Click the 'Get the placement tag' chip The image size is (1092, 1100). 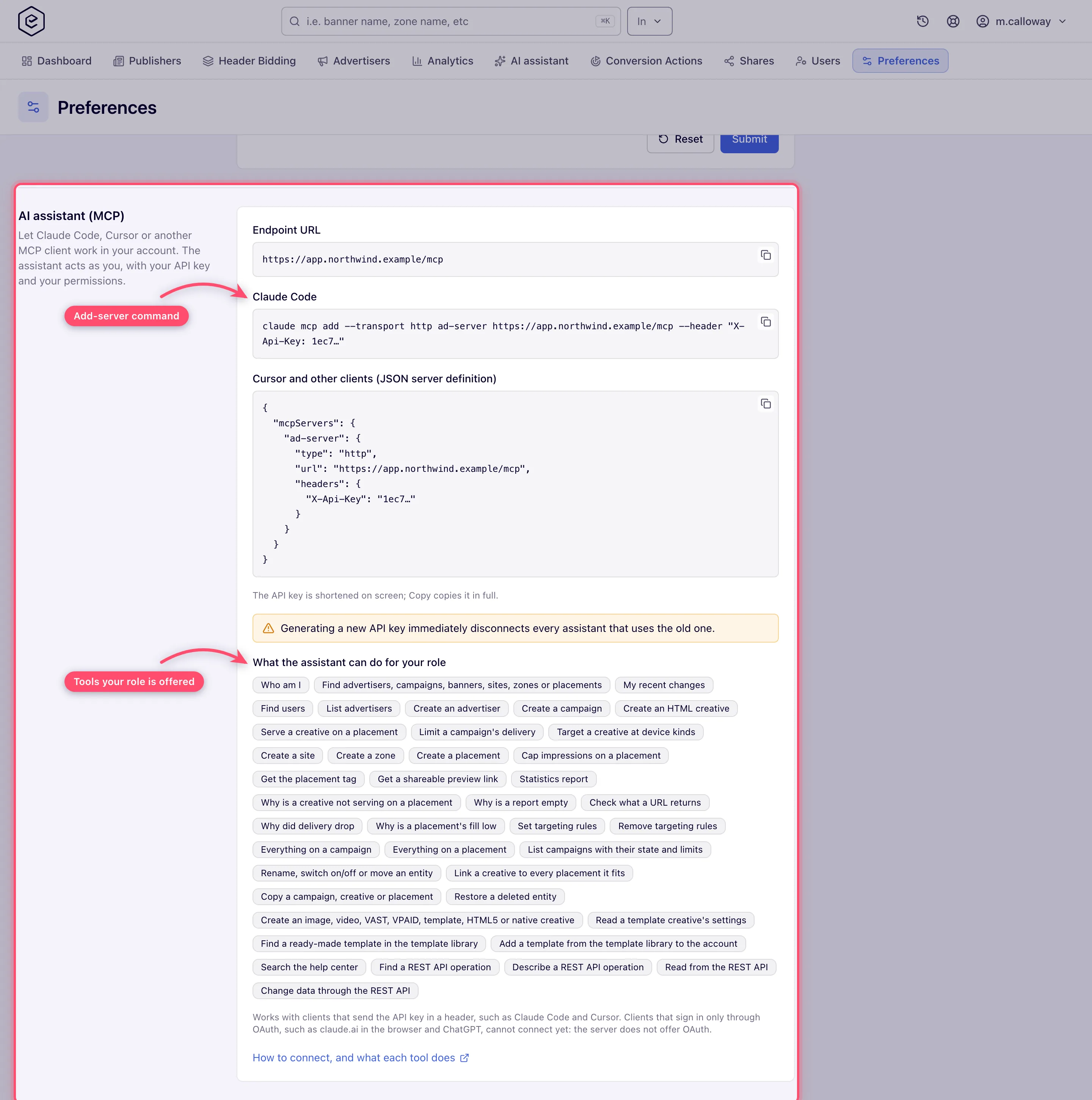click(308, 779)
